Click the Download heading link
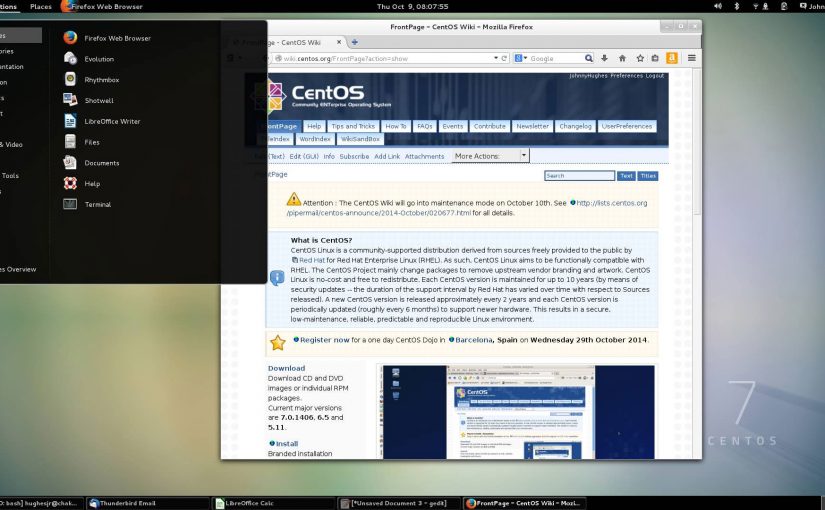This screenshot has width=825, height=510. coord(286,368)
